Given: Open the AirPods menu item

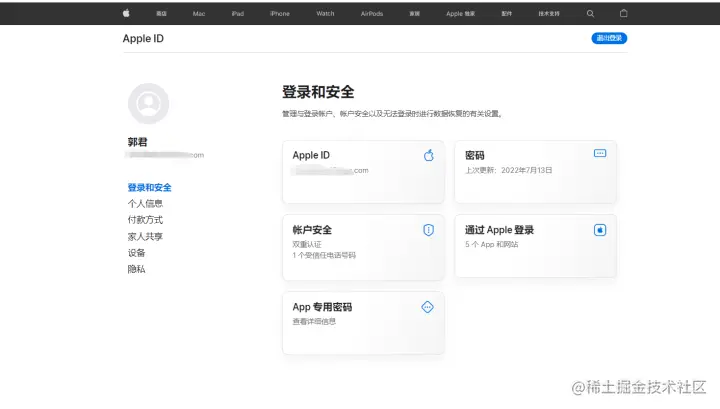Looking at the screenshot, I should 371,14.
